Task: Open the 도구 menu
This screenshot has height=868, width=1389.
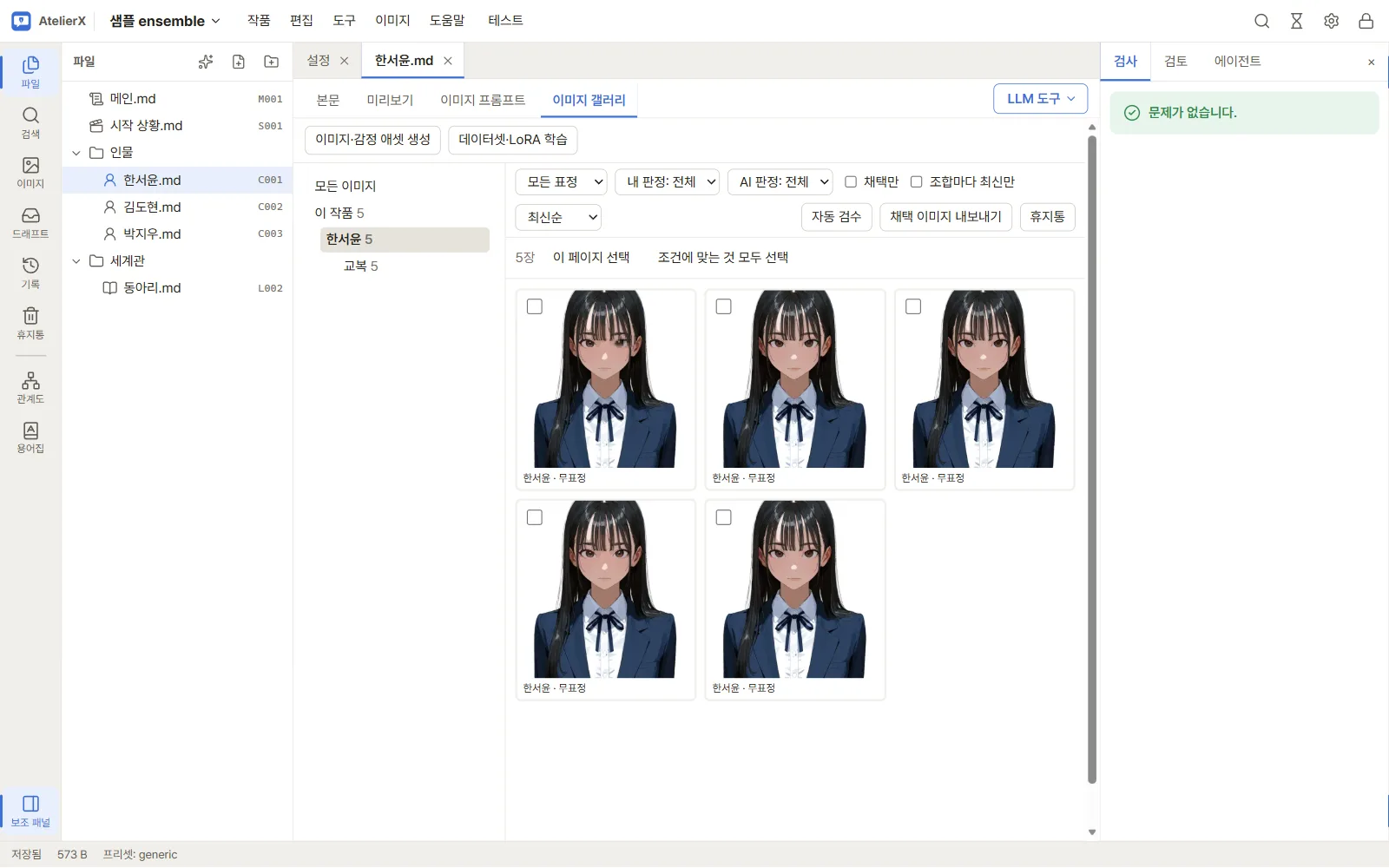Action: (344, 21)
